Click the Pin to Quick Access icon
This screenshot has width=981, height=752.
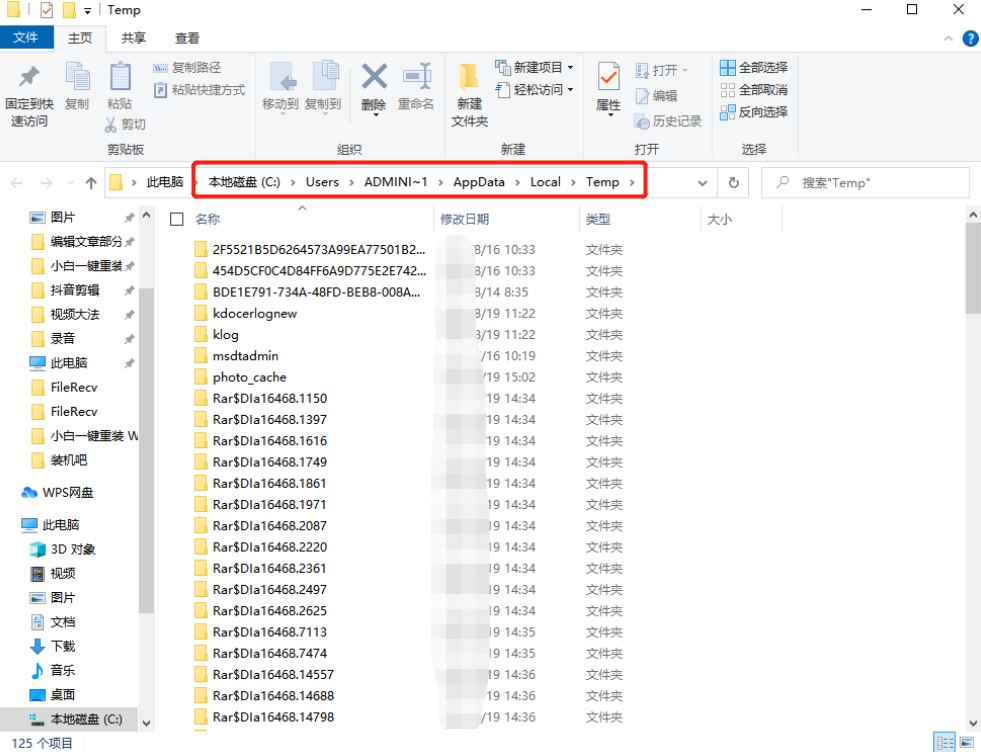(29, 78)
